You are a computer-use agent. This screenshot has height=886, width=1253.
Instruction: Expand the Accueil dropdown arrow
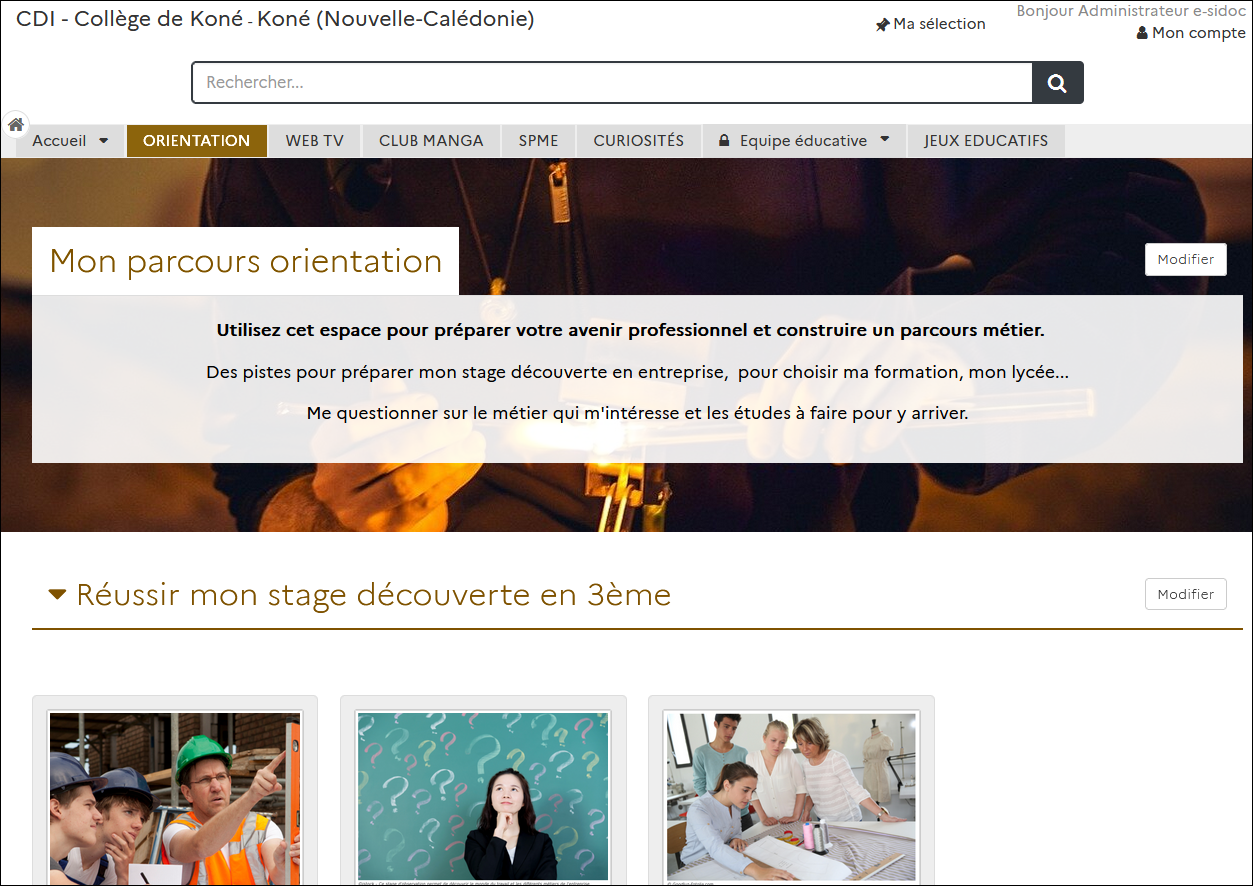[103, 141]
